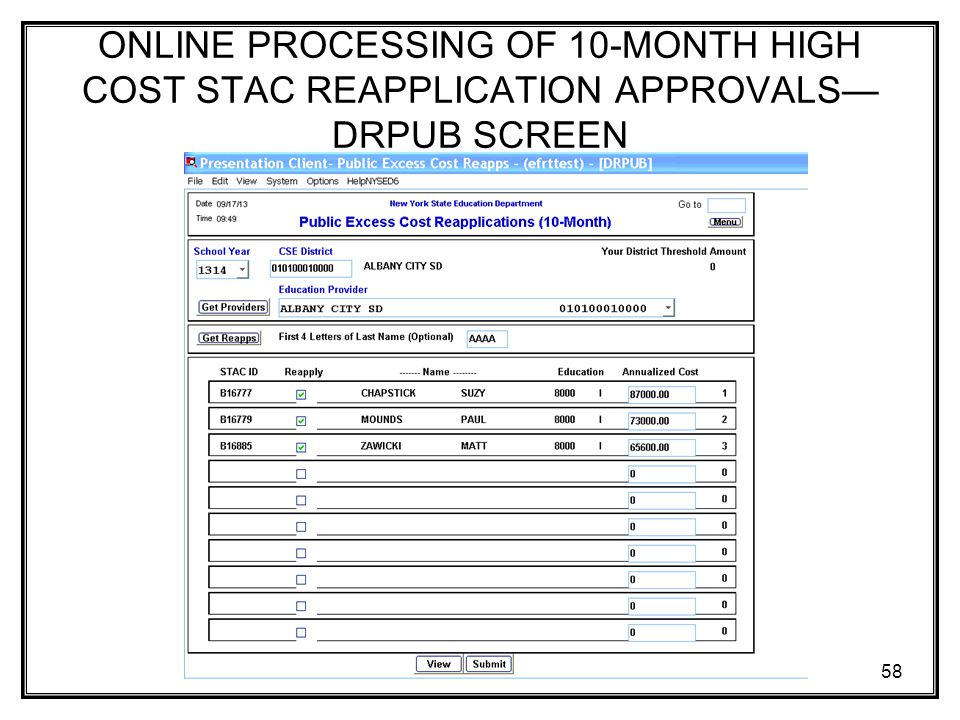Screen dimensions: 960x720
Task: Check the Reapply box in the last row
Action: [x=301, y=632]
